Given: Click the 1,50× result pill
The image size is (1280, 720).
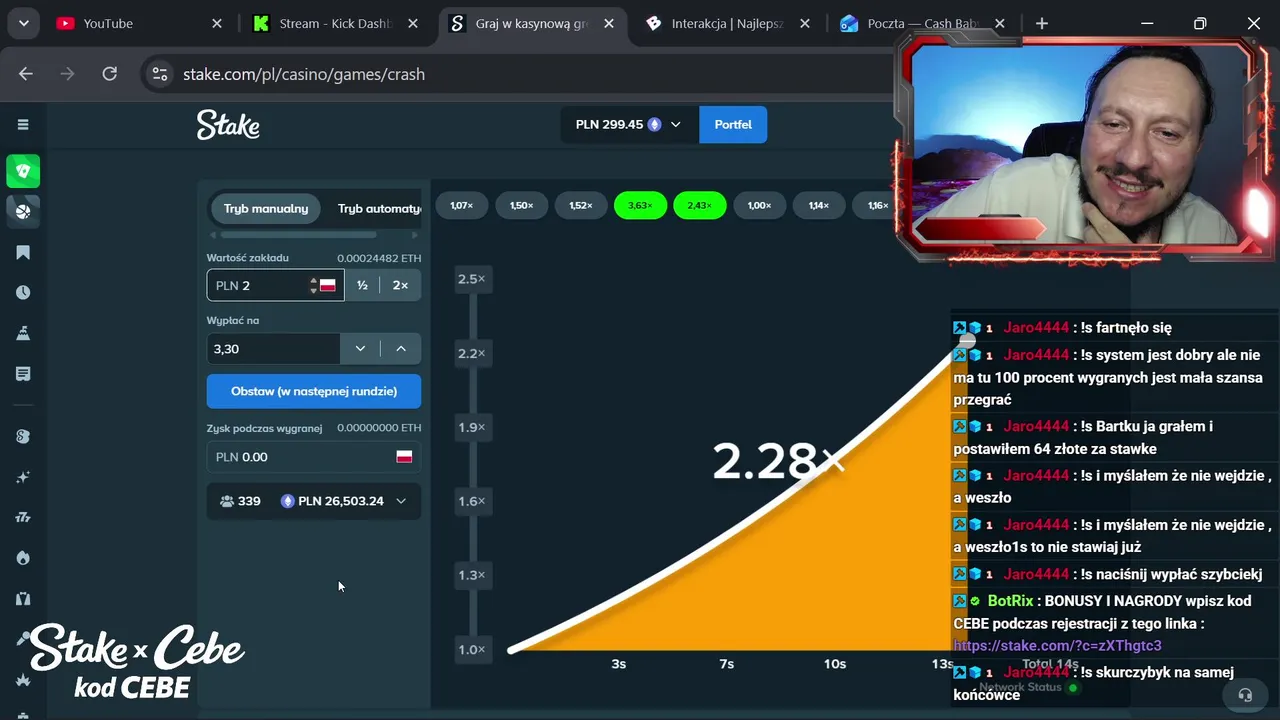Looking at the screenshot, I should (521, 205).
